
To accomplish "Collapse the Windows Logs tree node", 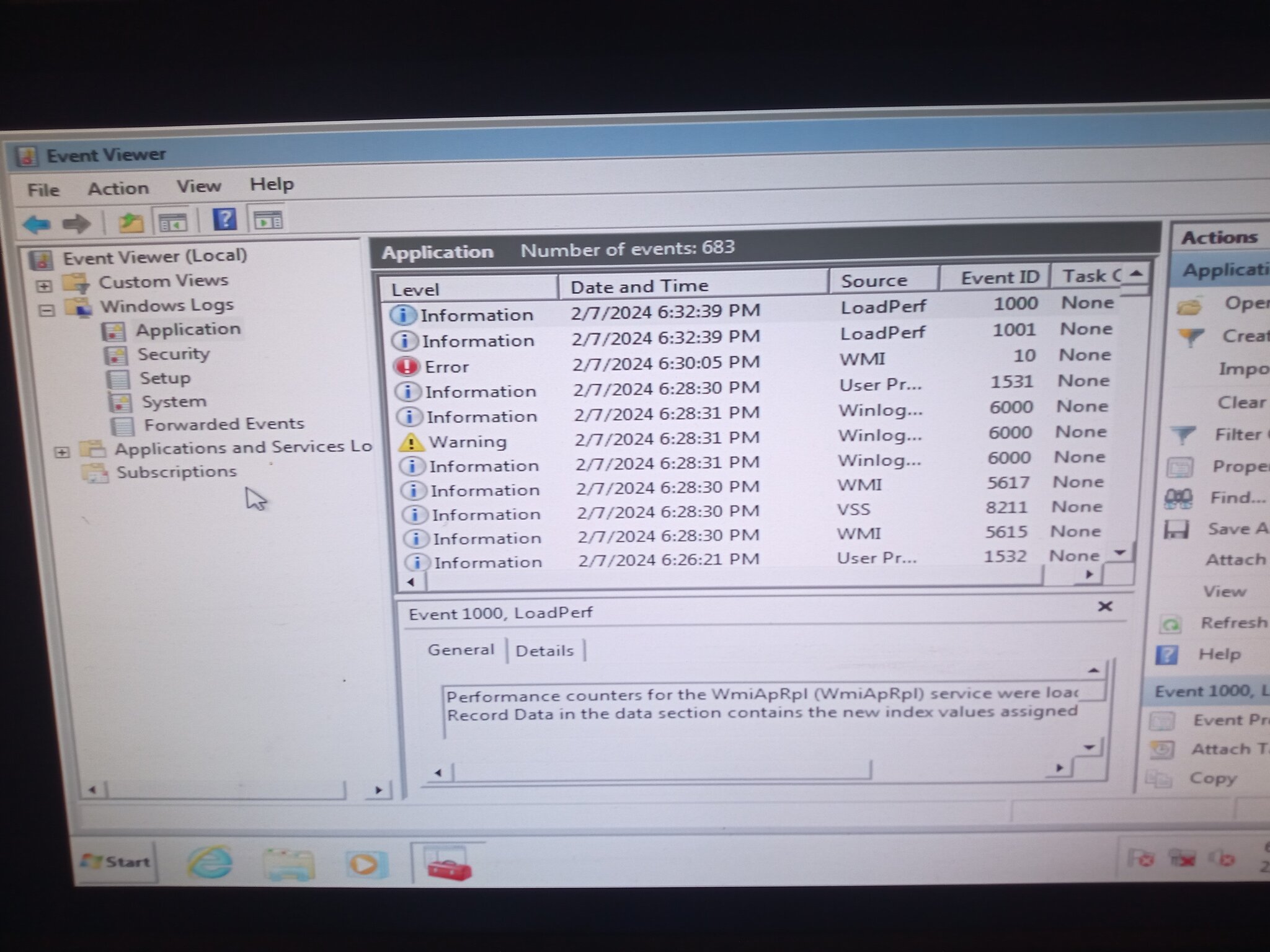I will tap(47, 310).
